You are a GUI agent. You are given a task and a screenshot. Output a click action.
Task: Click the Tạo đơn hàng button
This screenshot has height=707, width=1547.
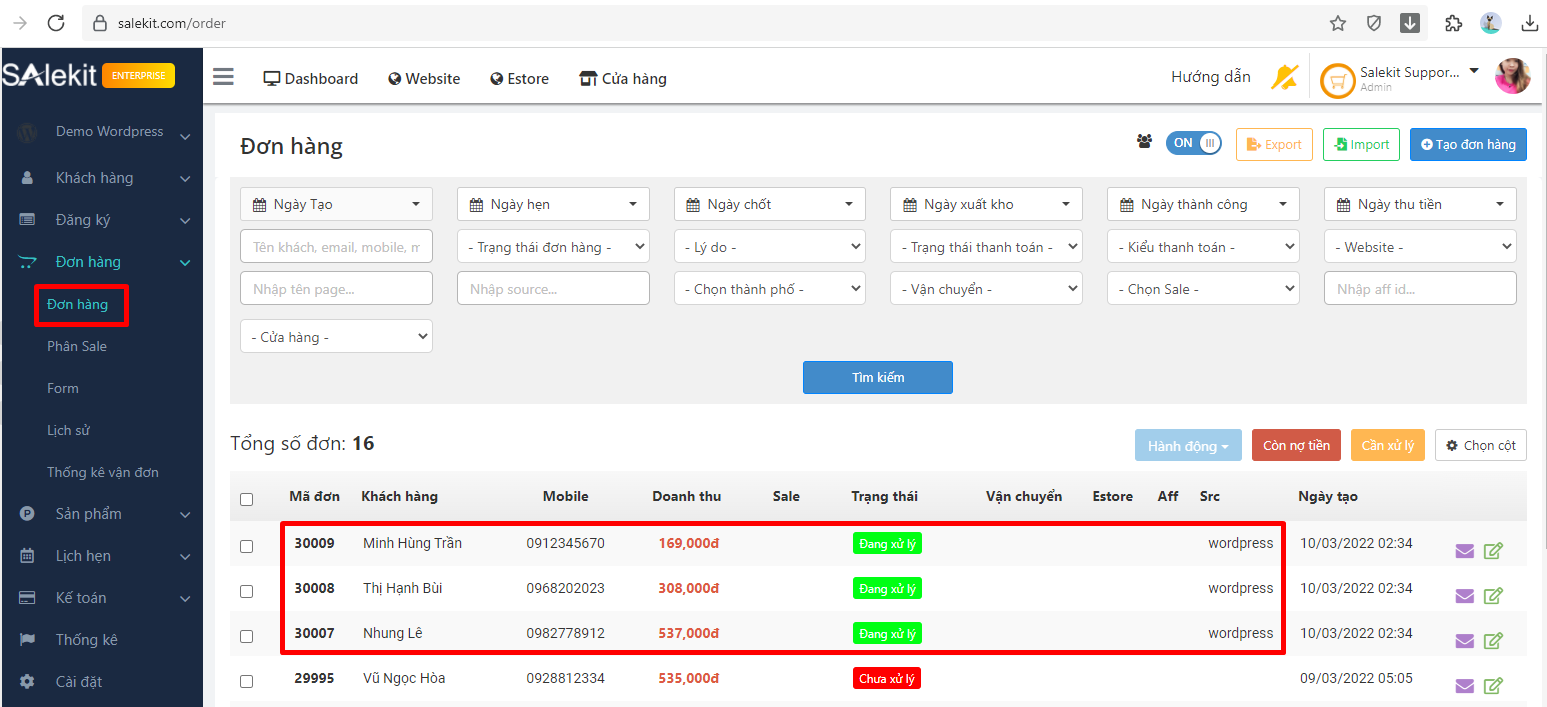click(x=1467, y=144)
